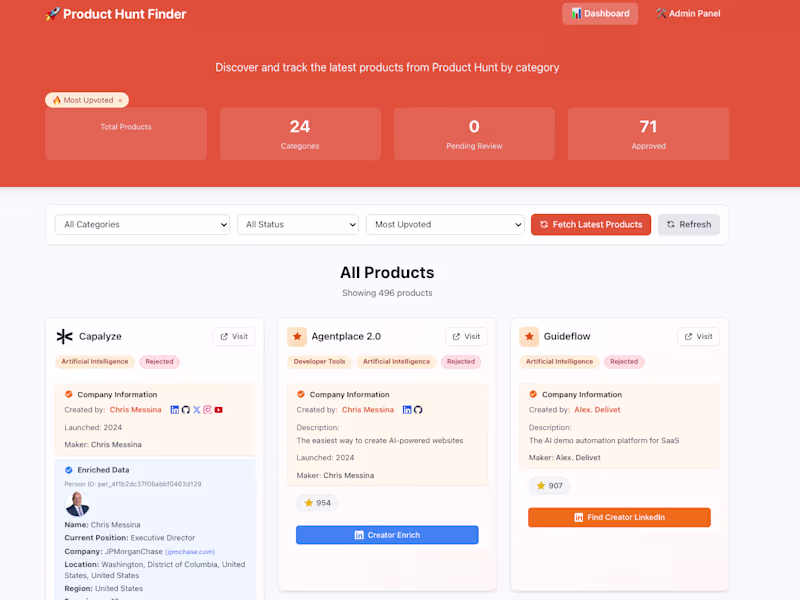The width and height of the screenshot is (800, 600).
Task: Click Developer Tools tag on Agentplace 2.0
Action: pos(319,362)
